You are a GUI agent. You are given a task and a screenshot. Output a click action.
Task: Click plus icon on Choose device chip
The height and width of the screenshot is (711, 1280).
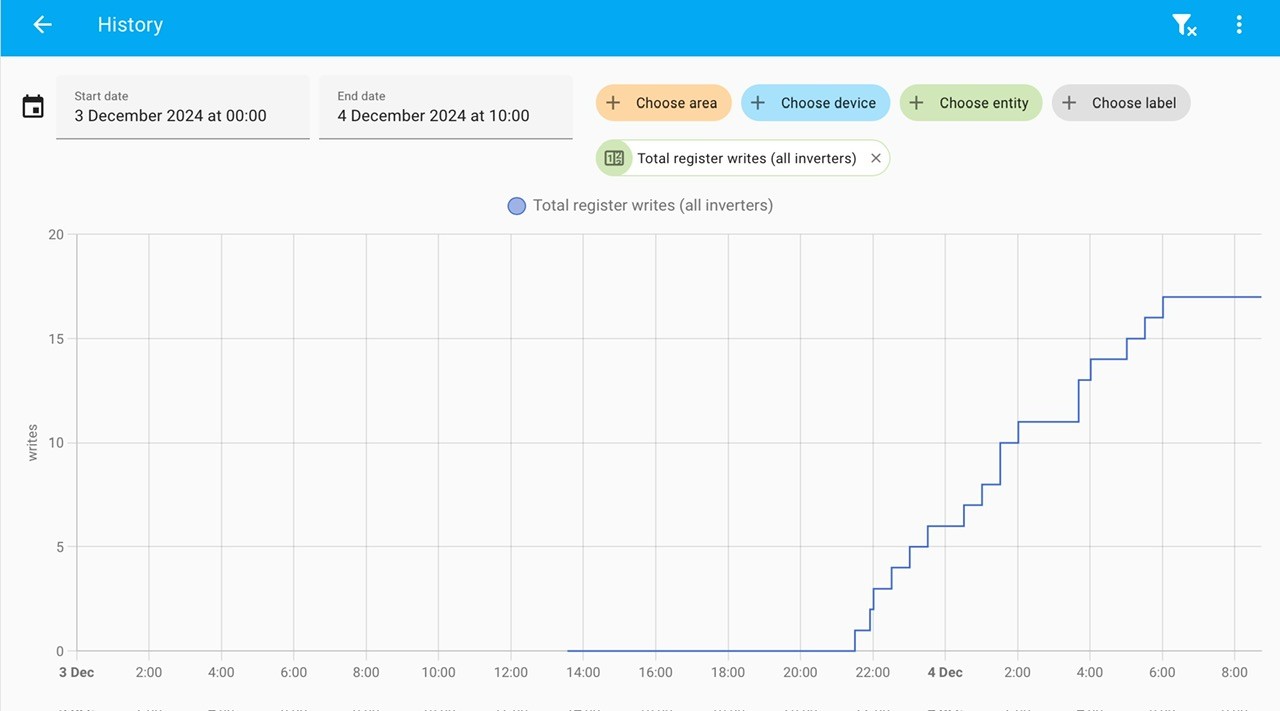click(758, 103)
